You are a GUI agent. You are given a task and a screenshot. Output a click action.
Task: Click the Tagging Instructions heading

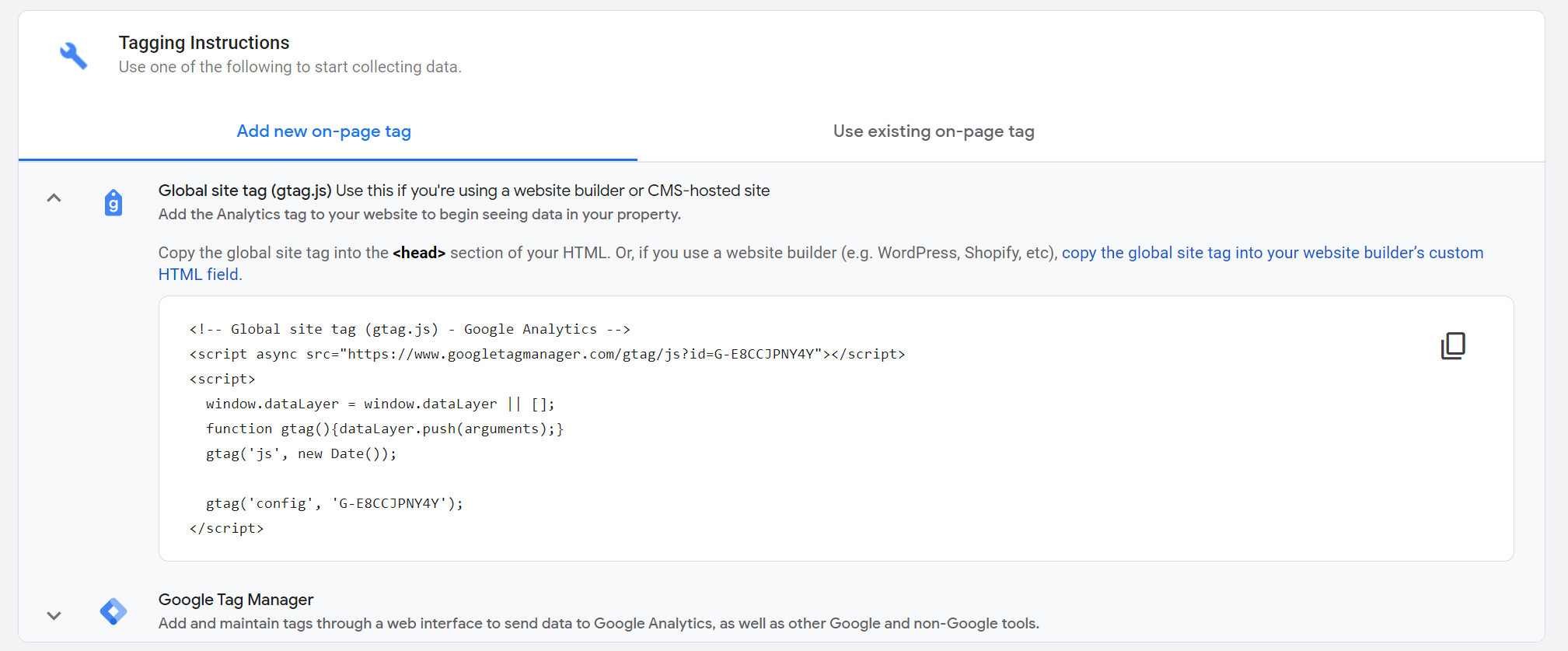point(204,43)
